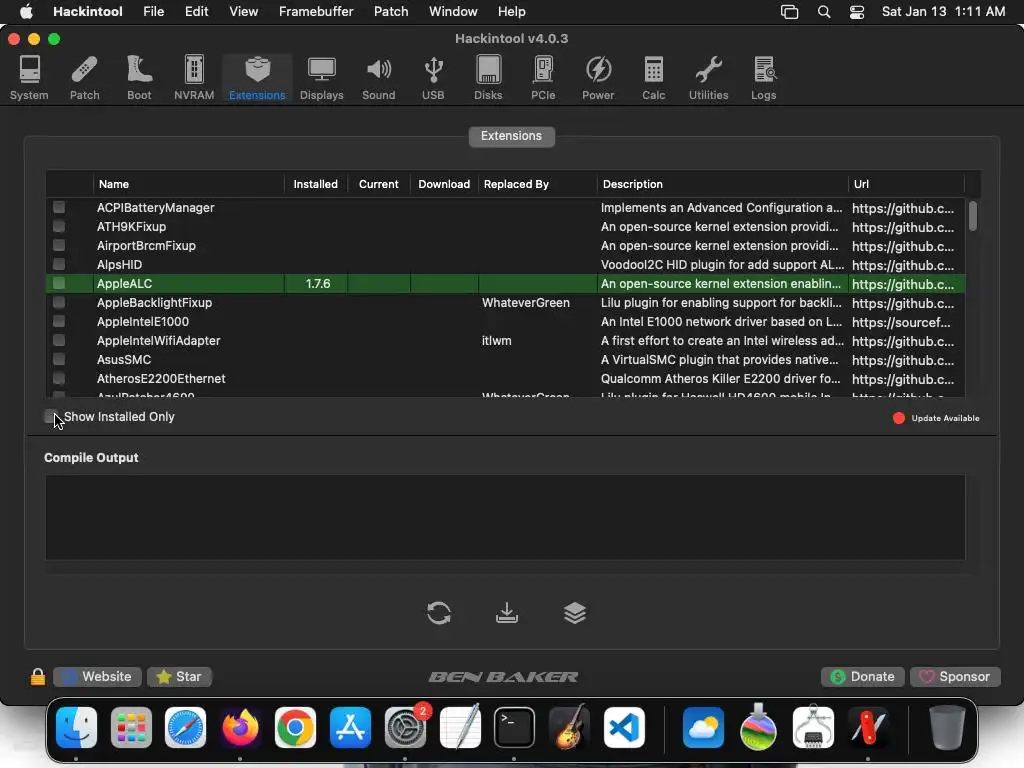
Task: Open the Power toolbar section
Action: [x=598, y=78]
